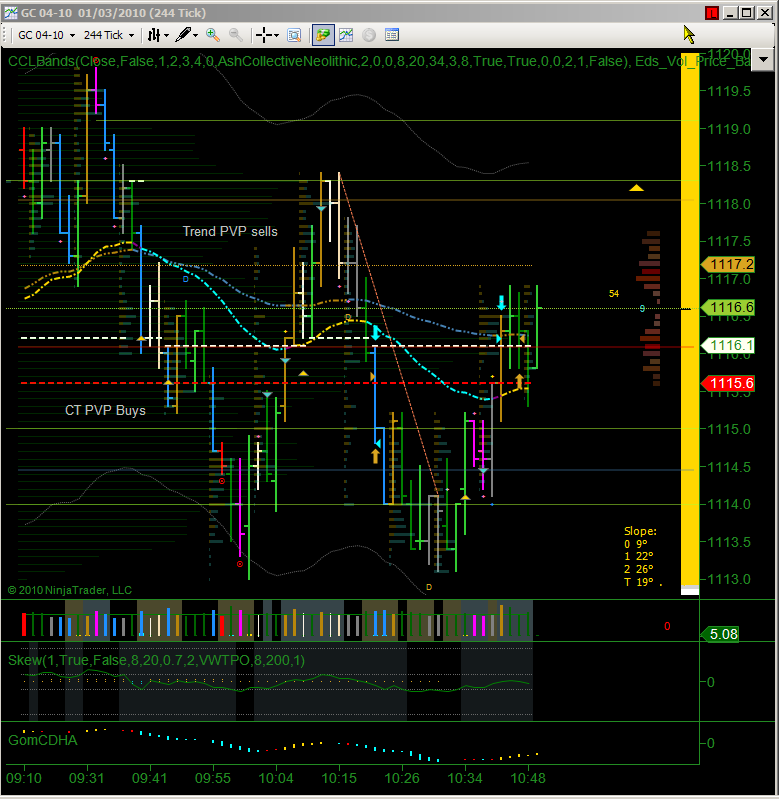Click the 1114.0 price axis label
The image size is (779, 799).
[729, 504]
